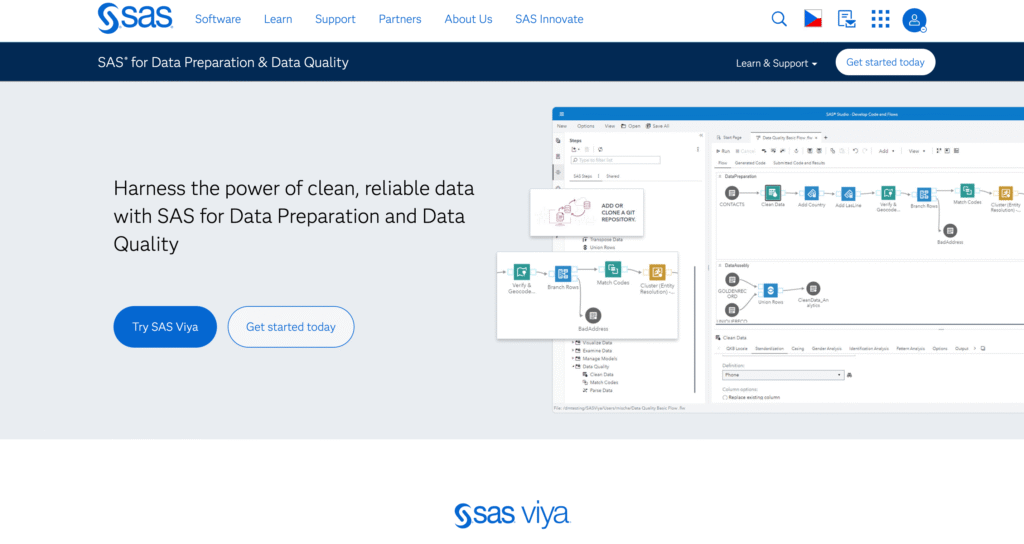Open the site search magnifier icon

click(x=778, y=19)
